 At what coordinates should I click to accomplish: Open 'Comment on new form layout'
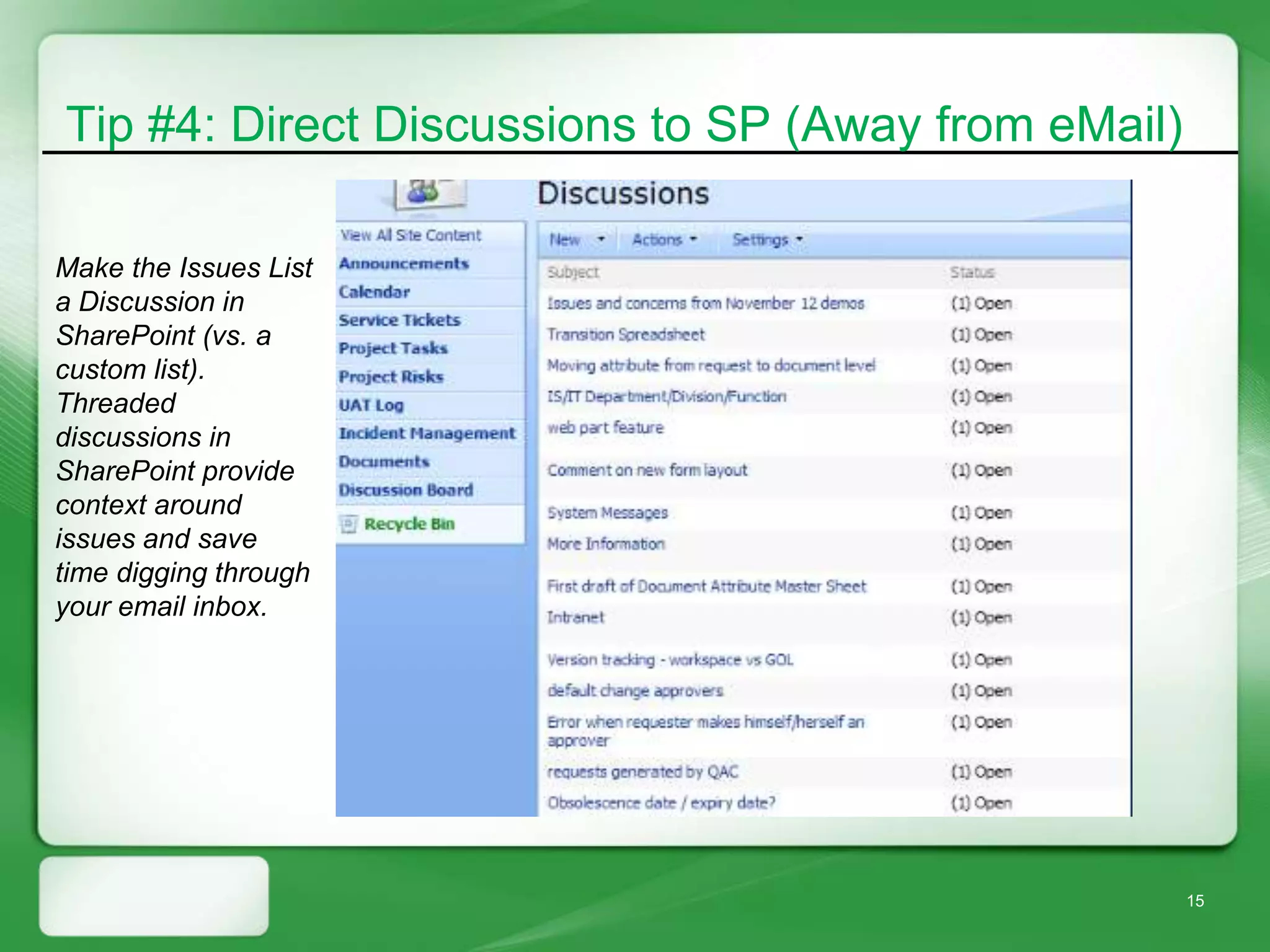click(647, 470)
